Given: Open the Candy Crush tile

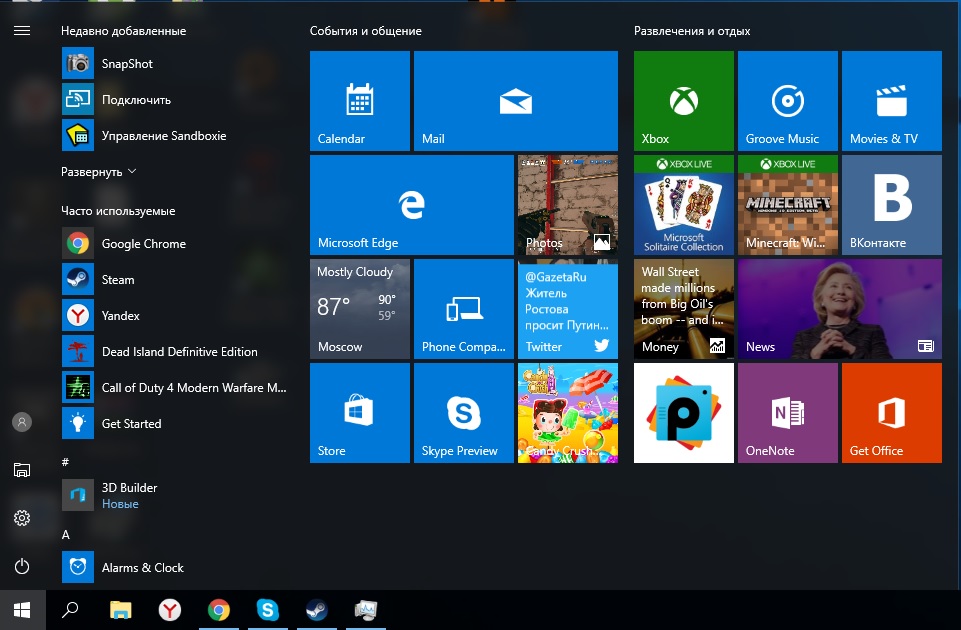Looking at the screenshot, I should point(568,413).
